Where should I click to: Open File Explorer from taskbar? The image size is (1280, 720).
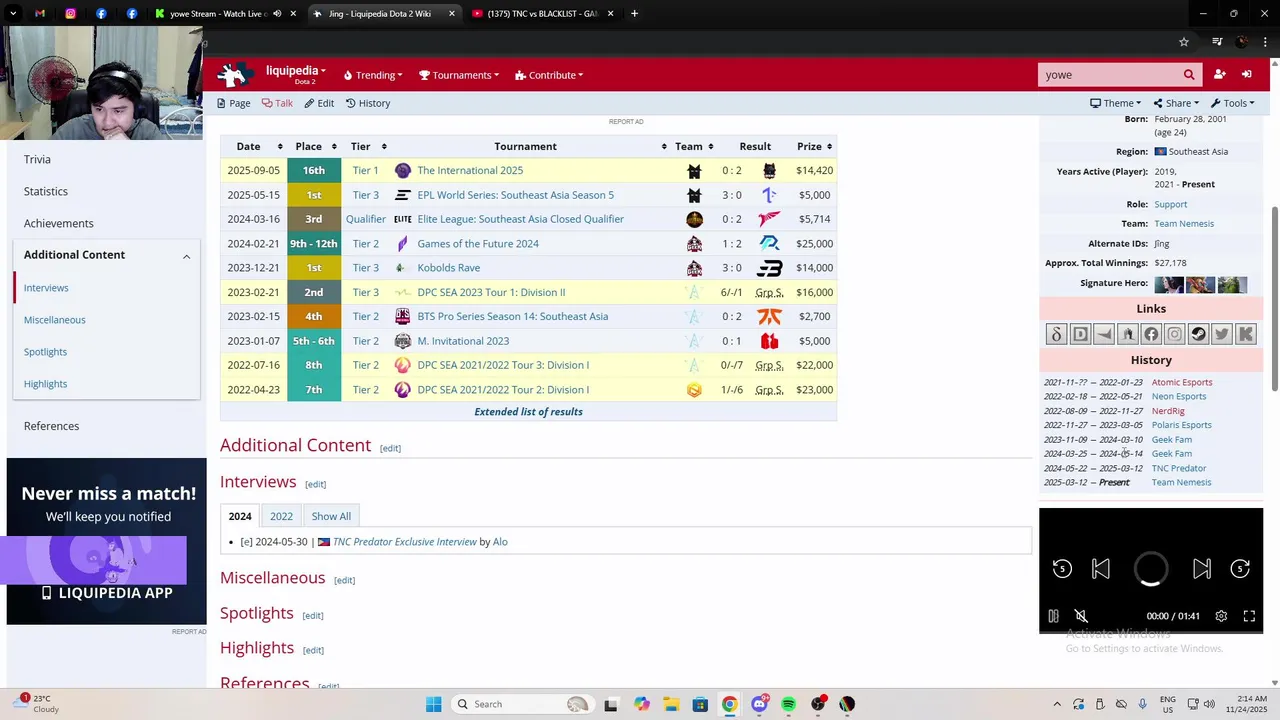tap(670, 704)
